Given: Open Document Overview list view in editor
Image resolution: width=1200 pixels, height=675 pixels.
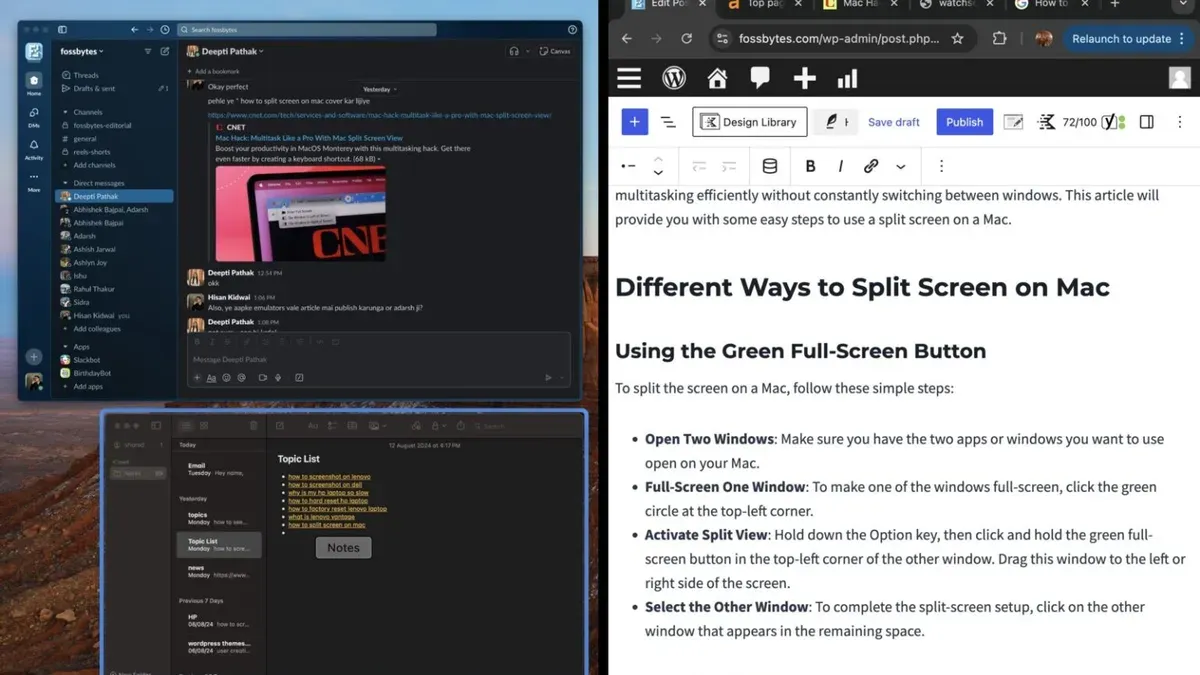Looking at the screenshot, I should click(x=668, y=122).
